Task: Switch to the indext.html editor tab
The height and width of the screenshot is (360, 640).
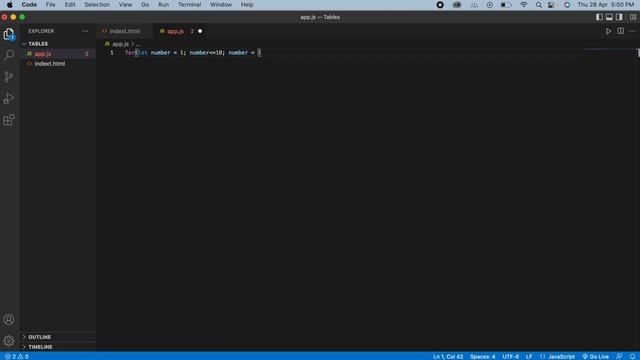Action: tap(124, 31)
